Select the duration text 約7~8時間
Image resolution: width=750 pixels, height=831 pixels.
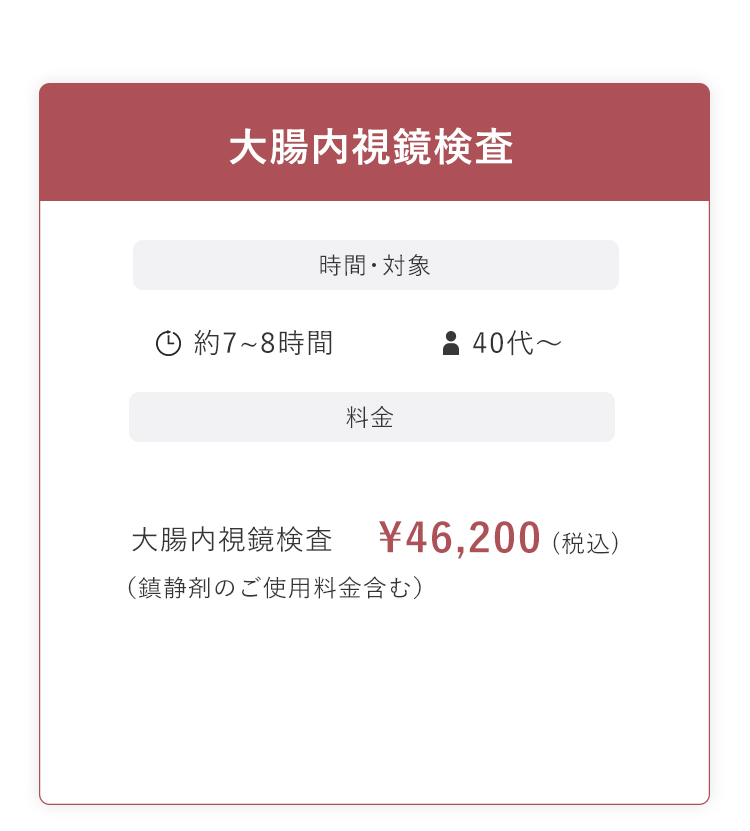coord(263,343)
